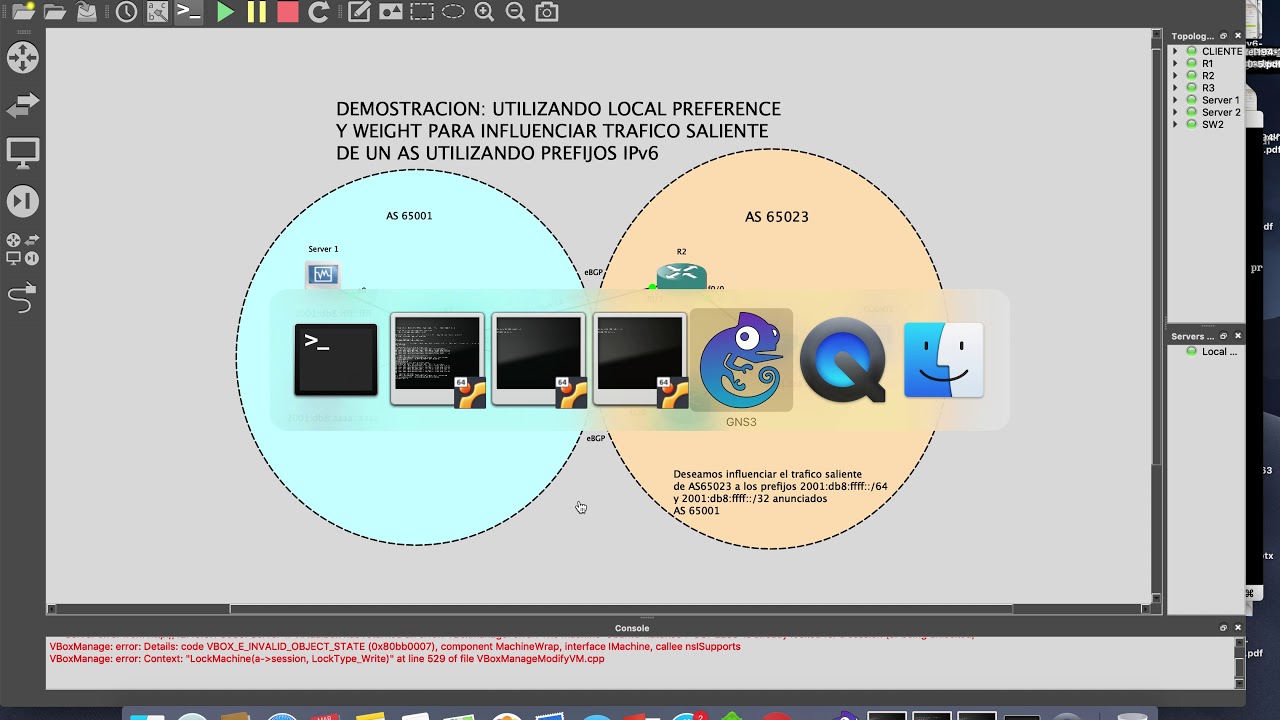Screen dimensions: 1280x720
Task: Expand the R3 node in Topology
Action: tap(1175, 88)
